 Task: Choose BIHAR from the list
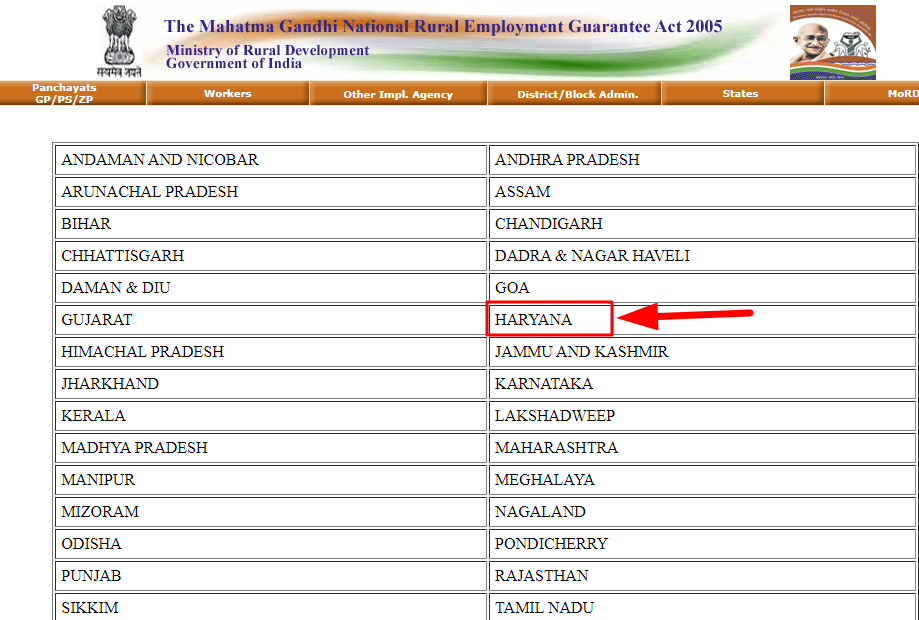pyautogui.click(x=86, y=224)
